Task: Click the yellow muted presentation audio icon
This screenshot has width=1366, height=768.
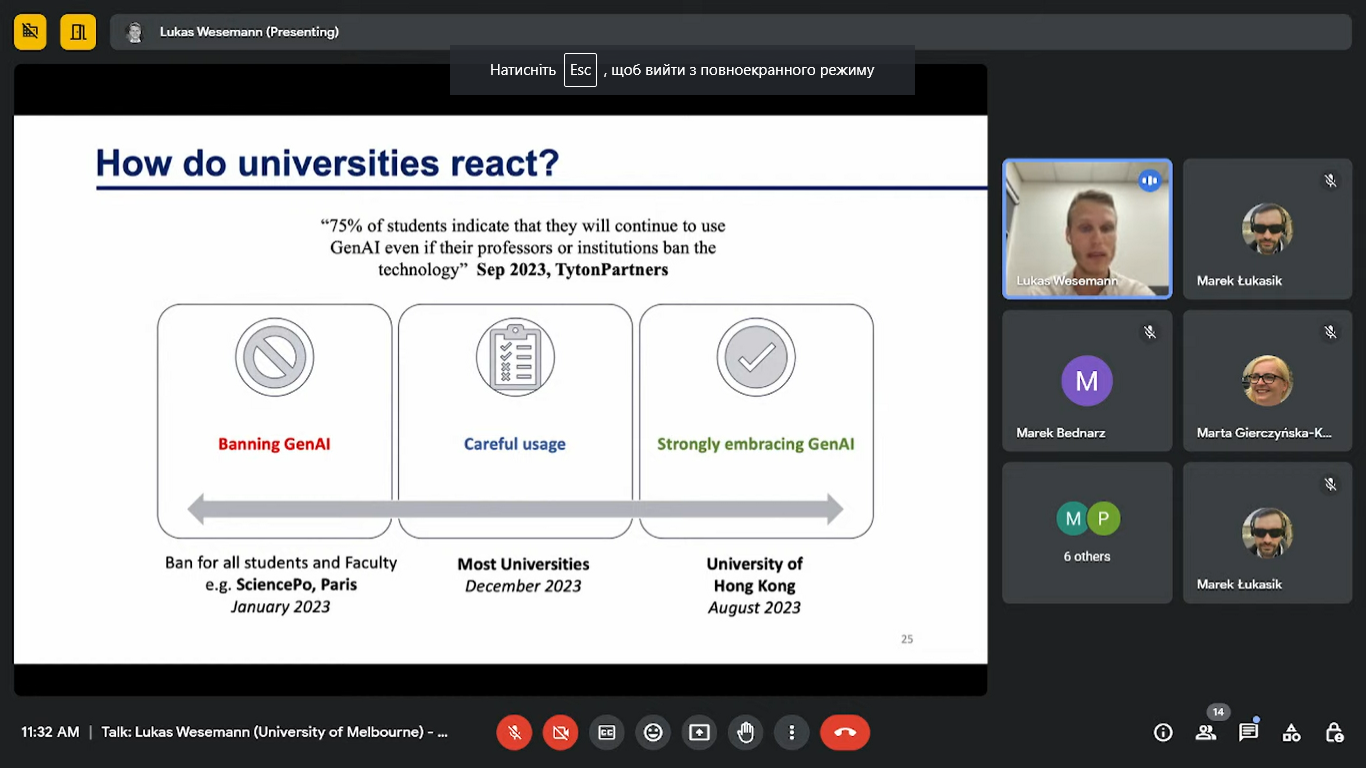Action: [x=30, y=32]
